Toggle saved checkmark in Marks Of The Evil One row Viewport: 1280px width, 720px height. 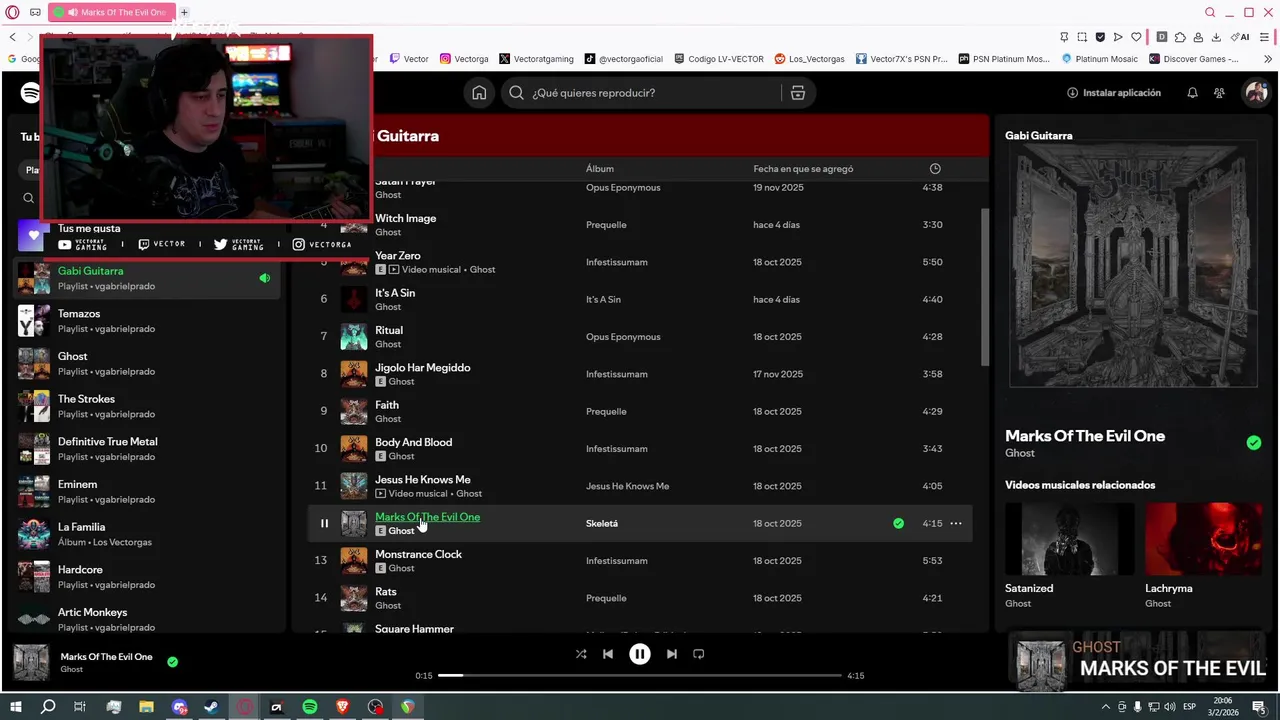tap(898, 523)
